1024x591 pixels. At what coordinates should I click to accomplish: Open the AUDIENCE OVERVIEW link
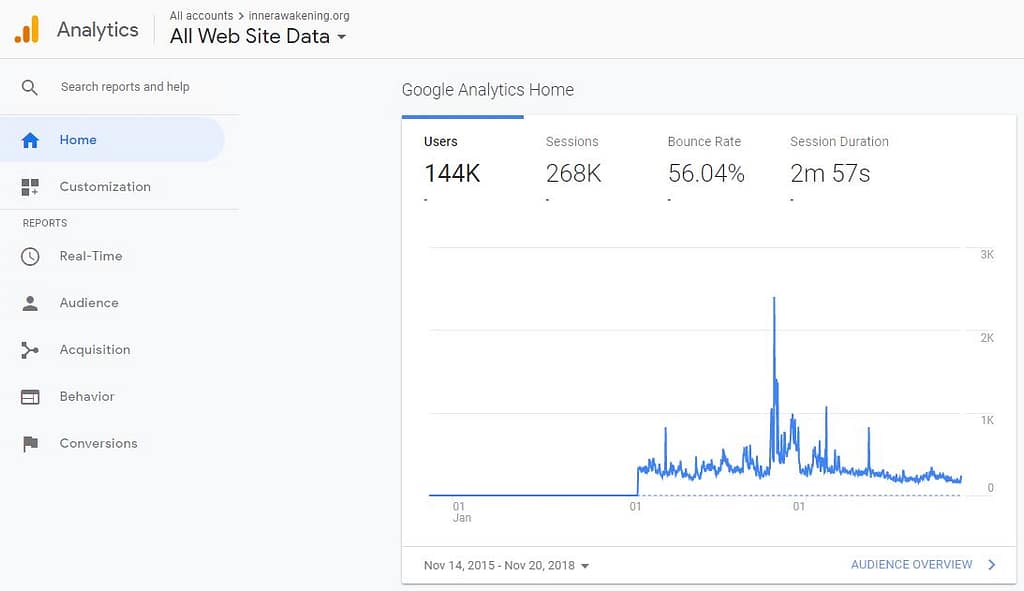point(912,564)
